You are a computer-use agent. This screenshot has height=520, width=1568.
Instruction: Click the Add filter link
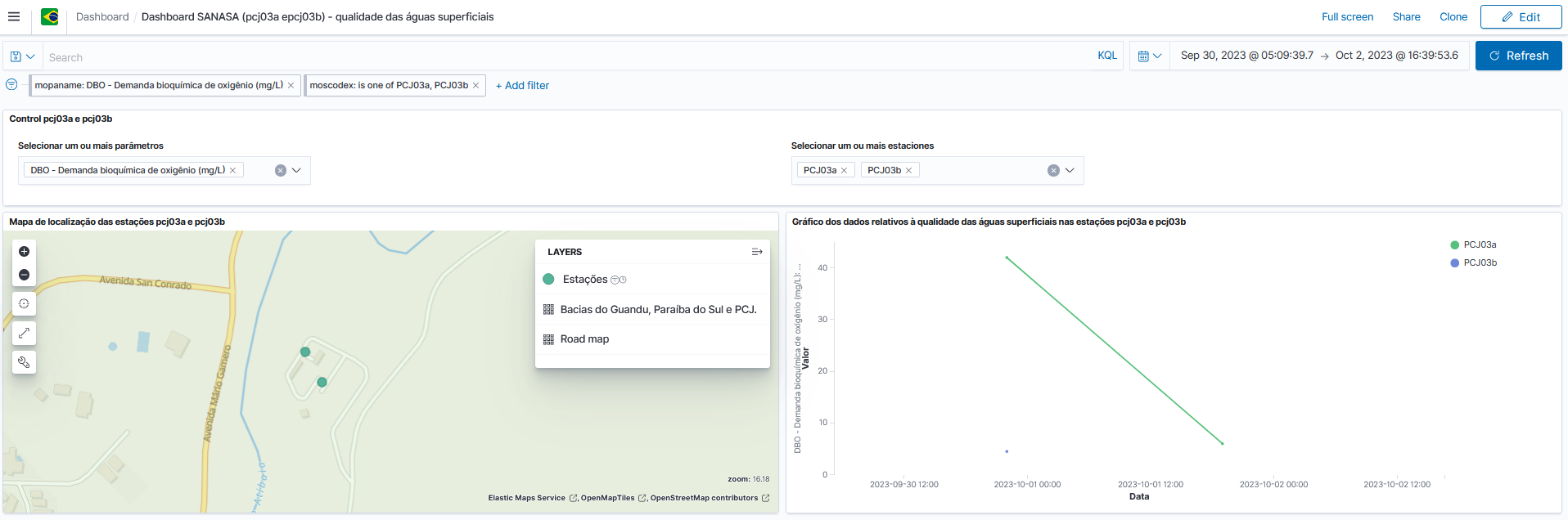point(522,86)
